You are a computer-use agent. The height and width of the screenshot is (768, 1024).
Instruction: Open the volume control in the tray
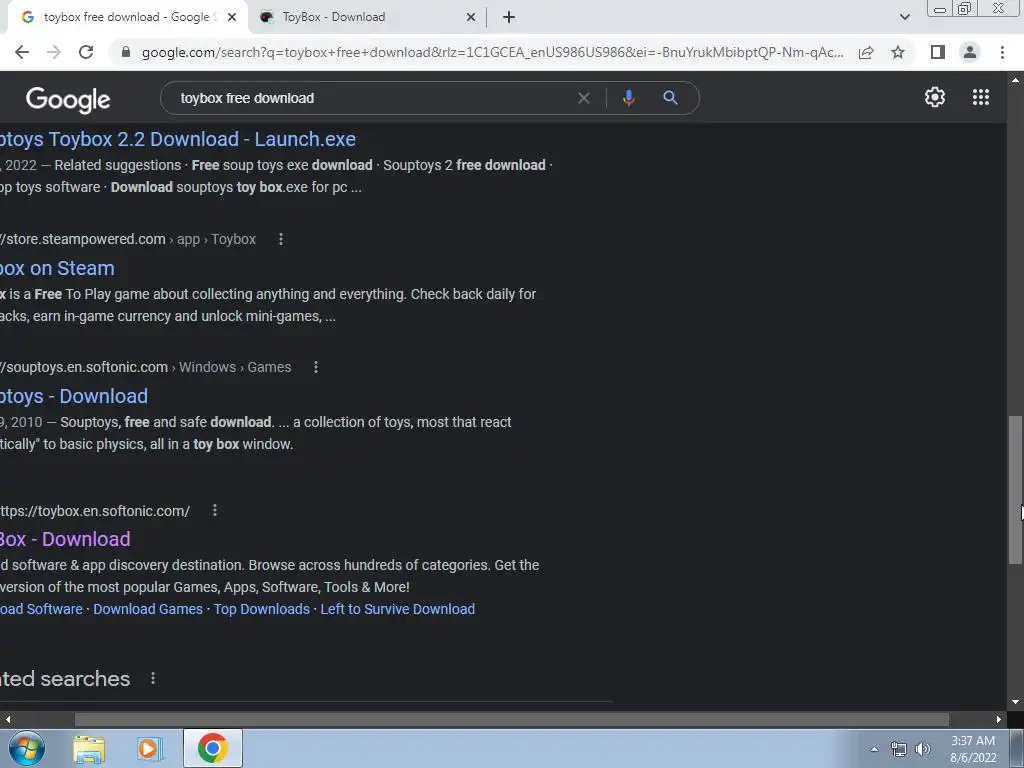pos(923,749)
